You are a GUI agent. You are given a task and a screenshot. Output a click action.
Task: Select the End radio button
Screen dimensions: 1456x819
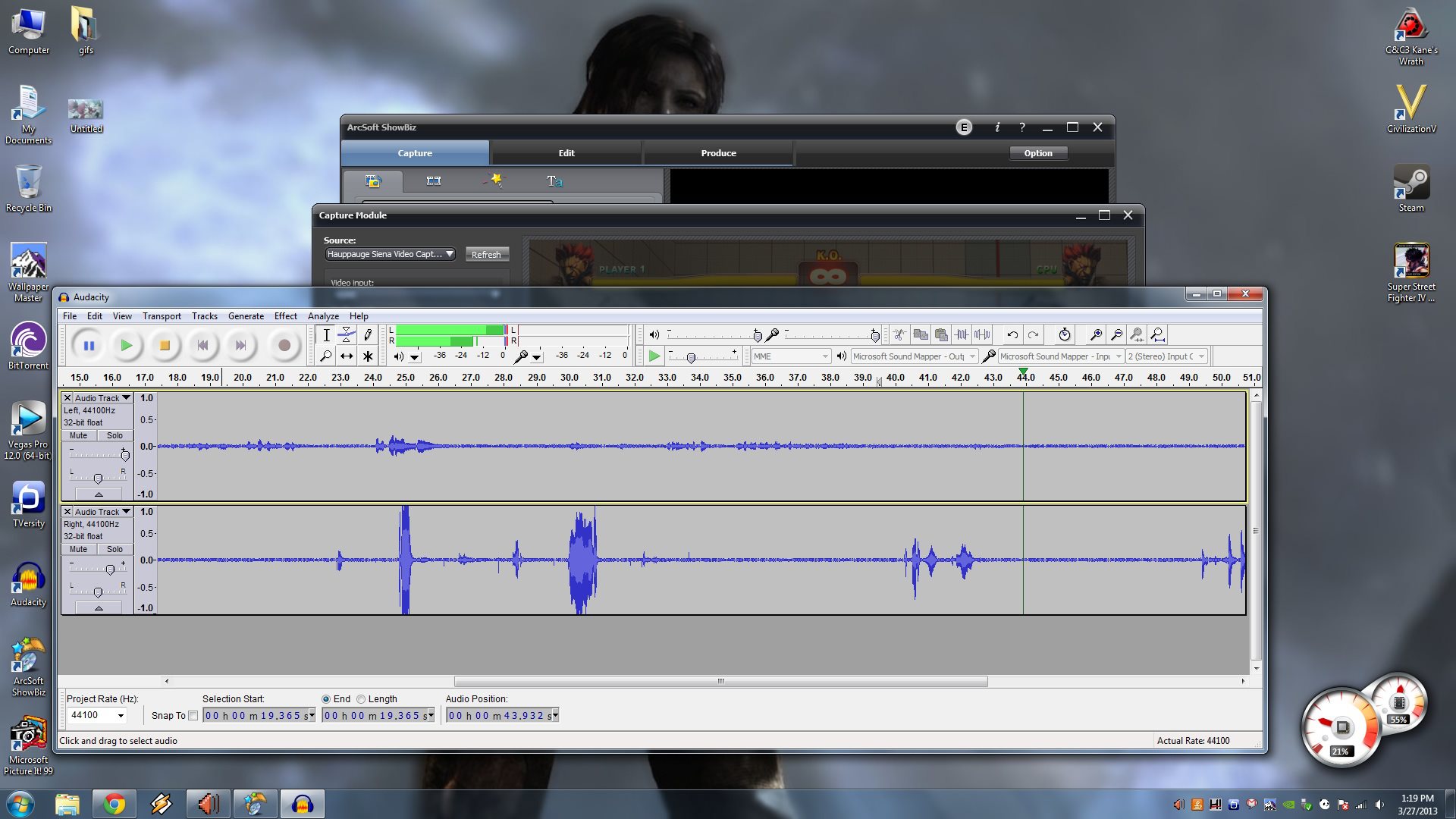pos(326,699)
